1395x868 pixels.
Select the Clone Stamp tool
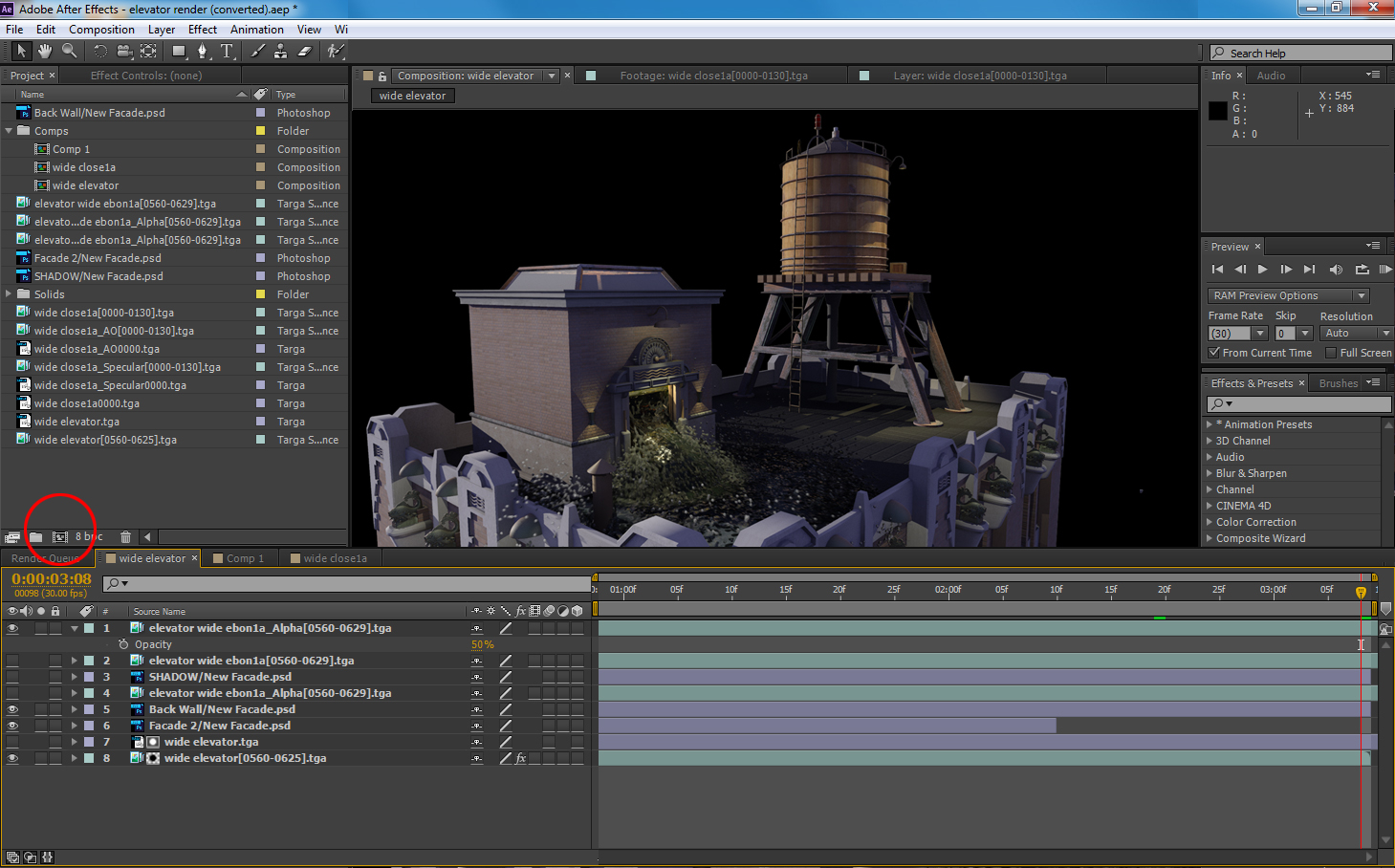point(280,52)
